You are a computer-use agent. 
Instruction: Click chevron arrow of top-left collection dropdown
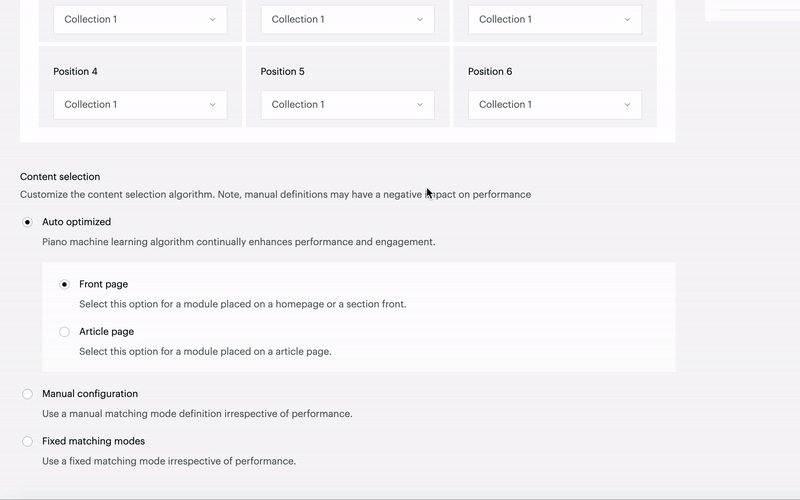click(212, 19)
